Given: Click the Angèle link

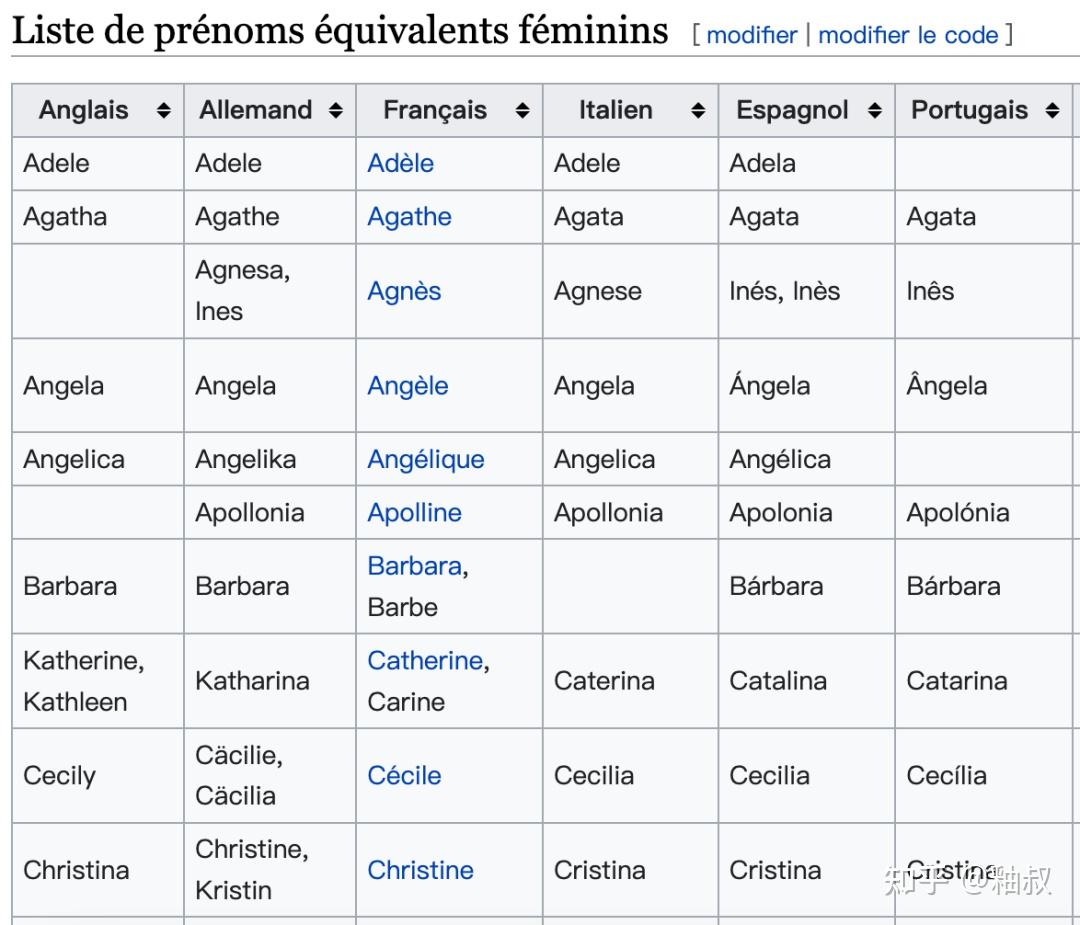Looking at the screenshot, I should [407, 386].
